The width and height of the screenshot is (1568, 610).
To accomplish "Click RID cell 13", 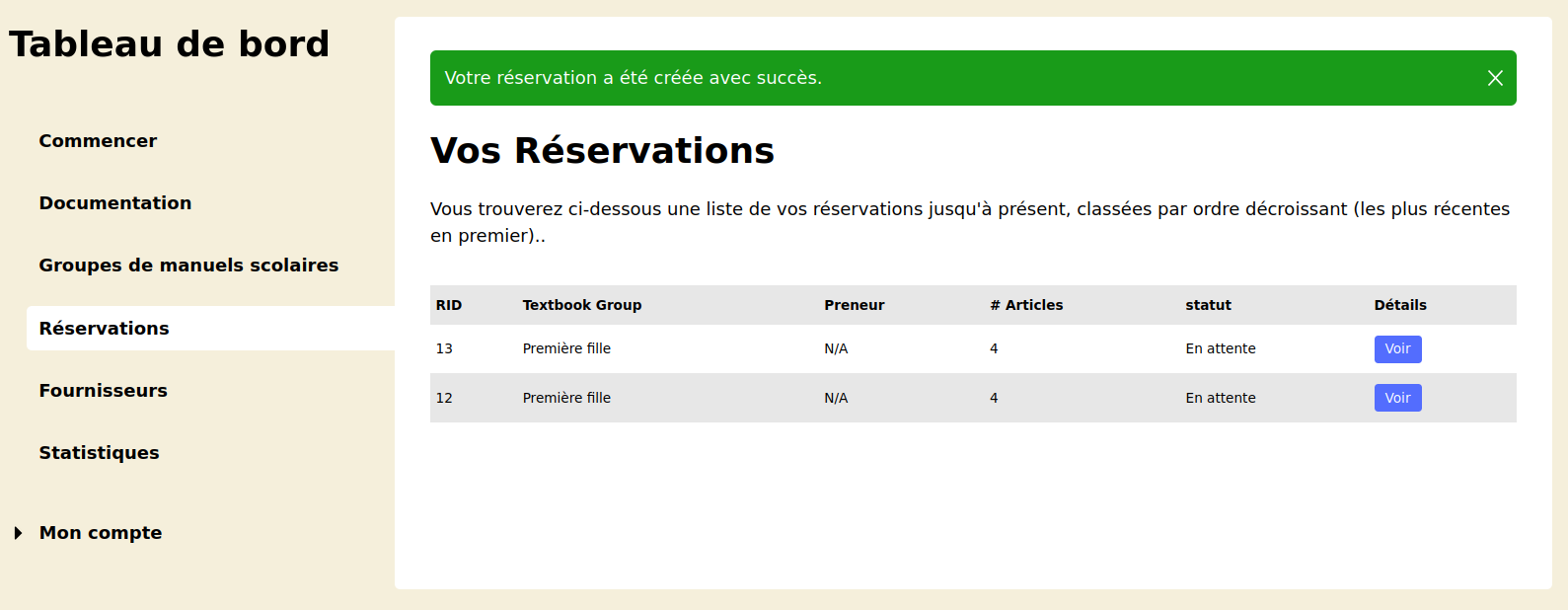I will pyautogui.click(x=444, y=348).
